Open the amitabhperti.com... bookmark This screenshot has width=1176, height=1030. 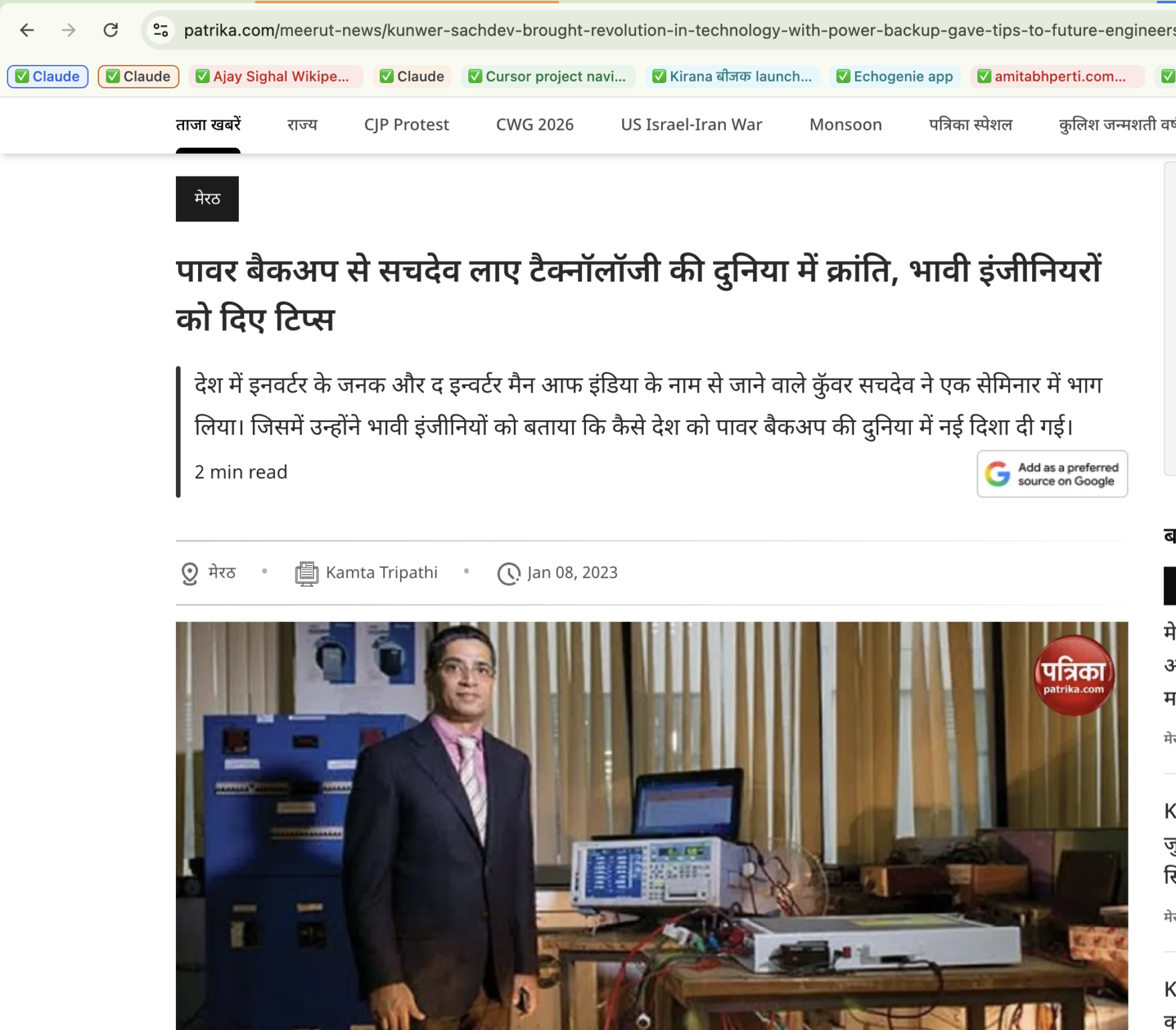1057,76
